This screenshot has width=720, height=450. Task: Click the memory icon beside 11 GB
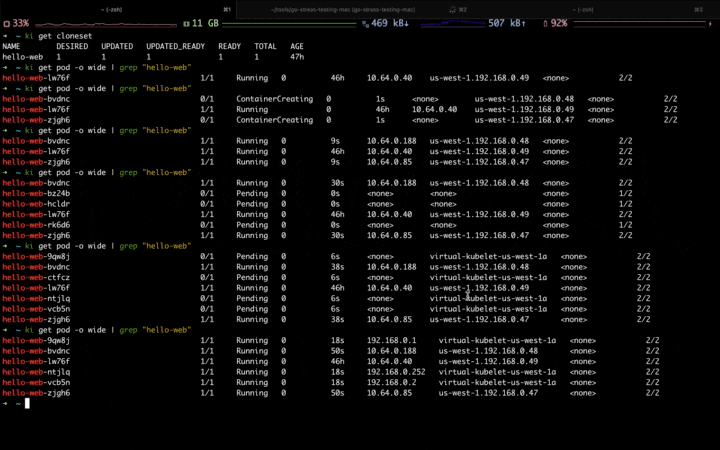click(x=186, y=23)
